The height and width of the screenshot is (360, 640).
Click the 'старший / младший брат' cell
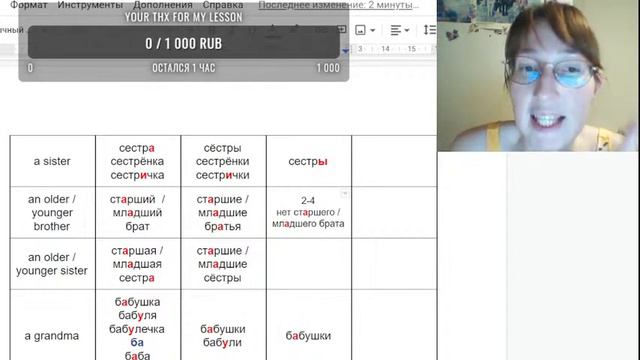coord(138,213)
